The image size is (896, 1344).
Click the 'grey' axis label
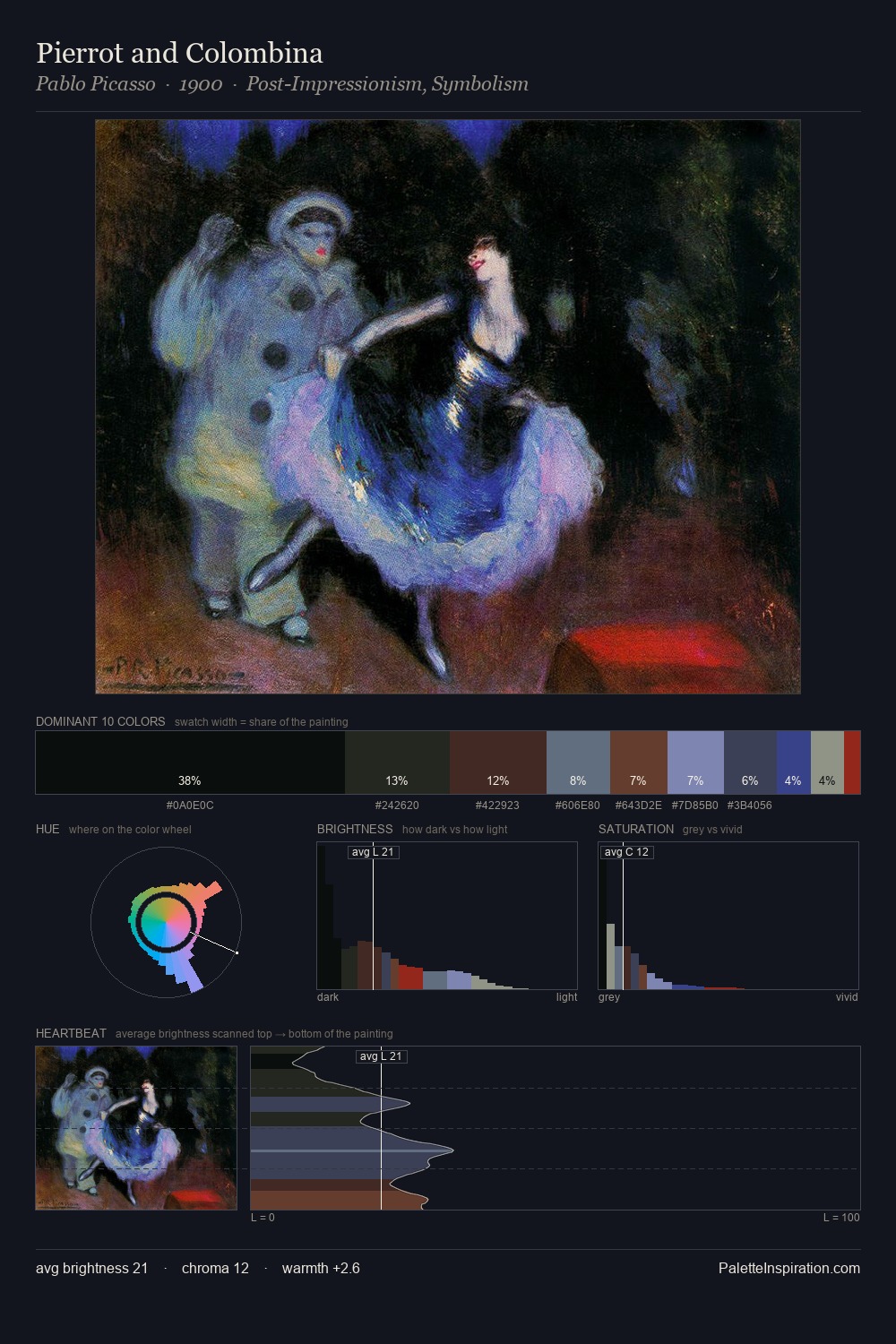(x=609, y=997)
